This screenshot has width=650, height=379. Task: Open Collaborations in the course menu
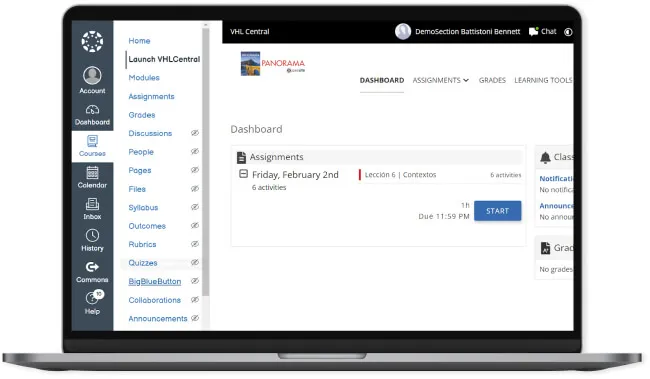154,300
